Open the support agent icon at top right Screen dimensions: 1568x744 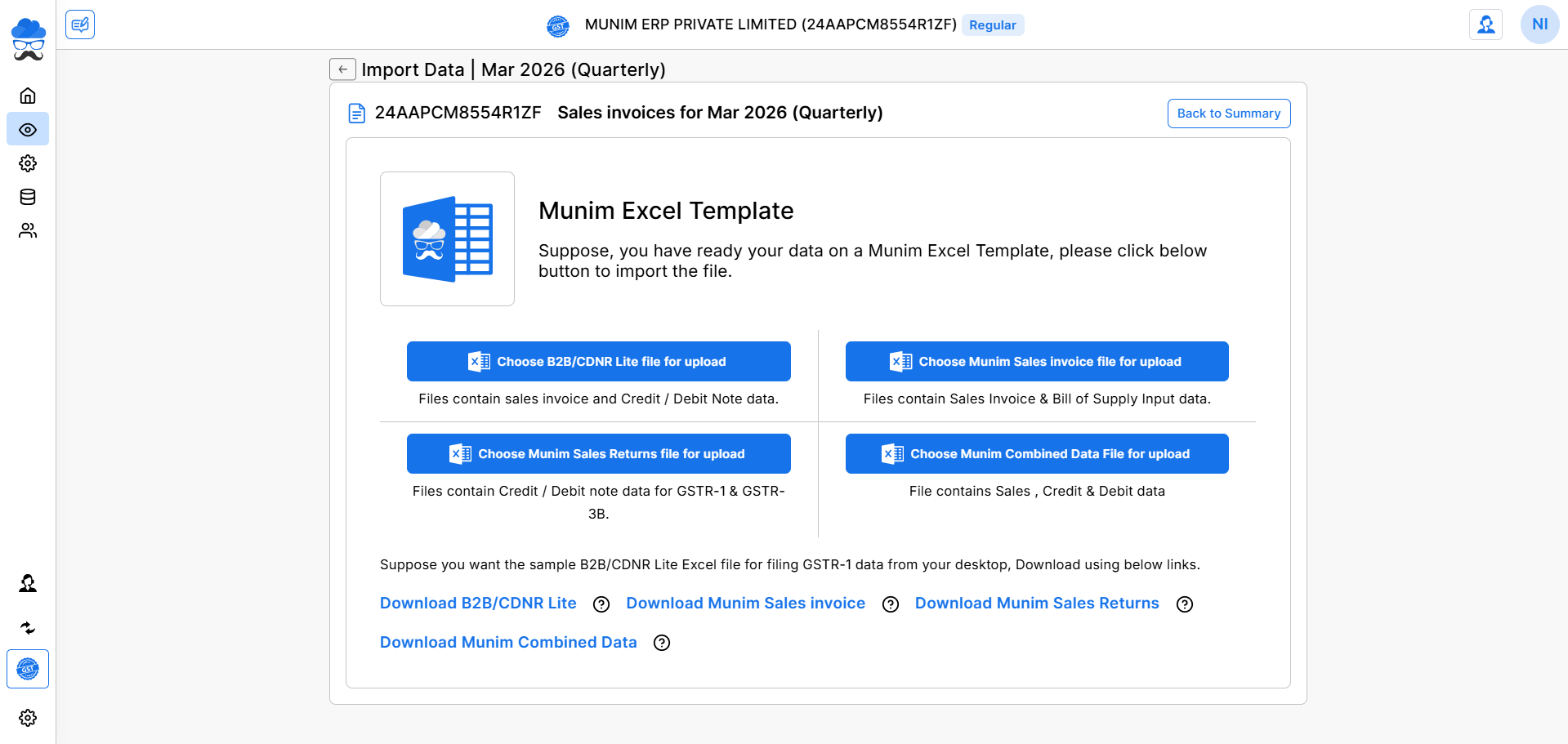(1485, 25)
